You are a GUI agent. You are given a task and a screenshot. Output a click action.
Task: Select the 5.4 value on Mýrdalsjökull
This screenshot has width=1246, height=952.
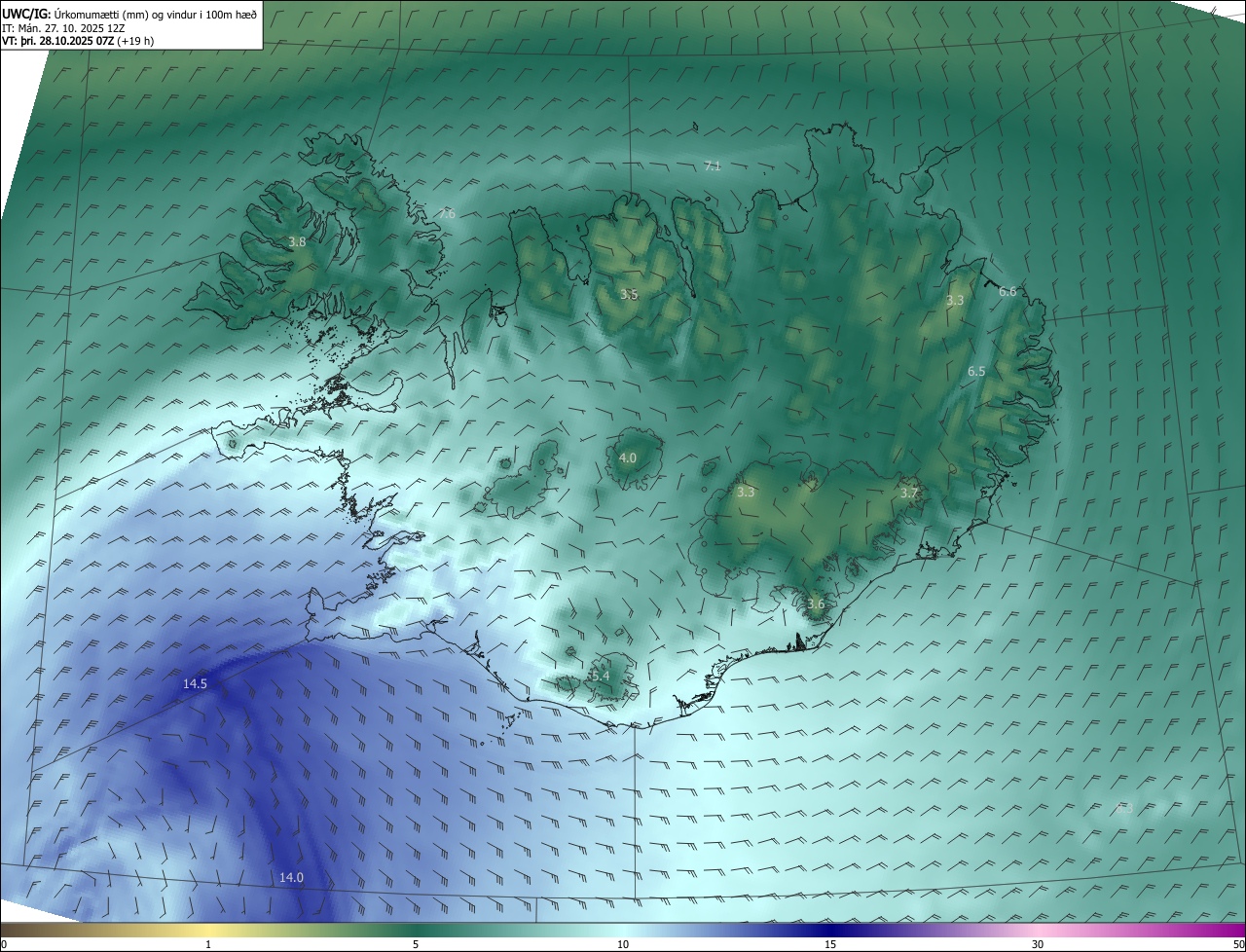[600, 677]
